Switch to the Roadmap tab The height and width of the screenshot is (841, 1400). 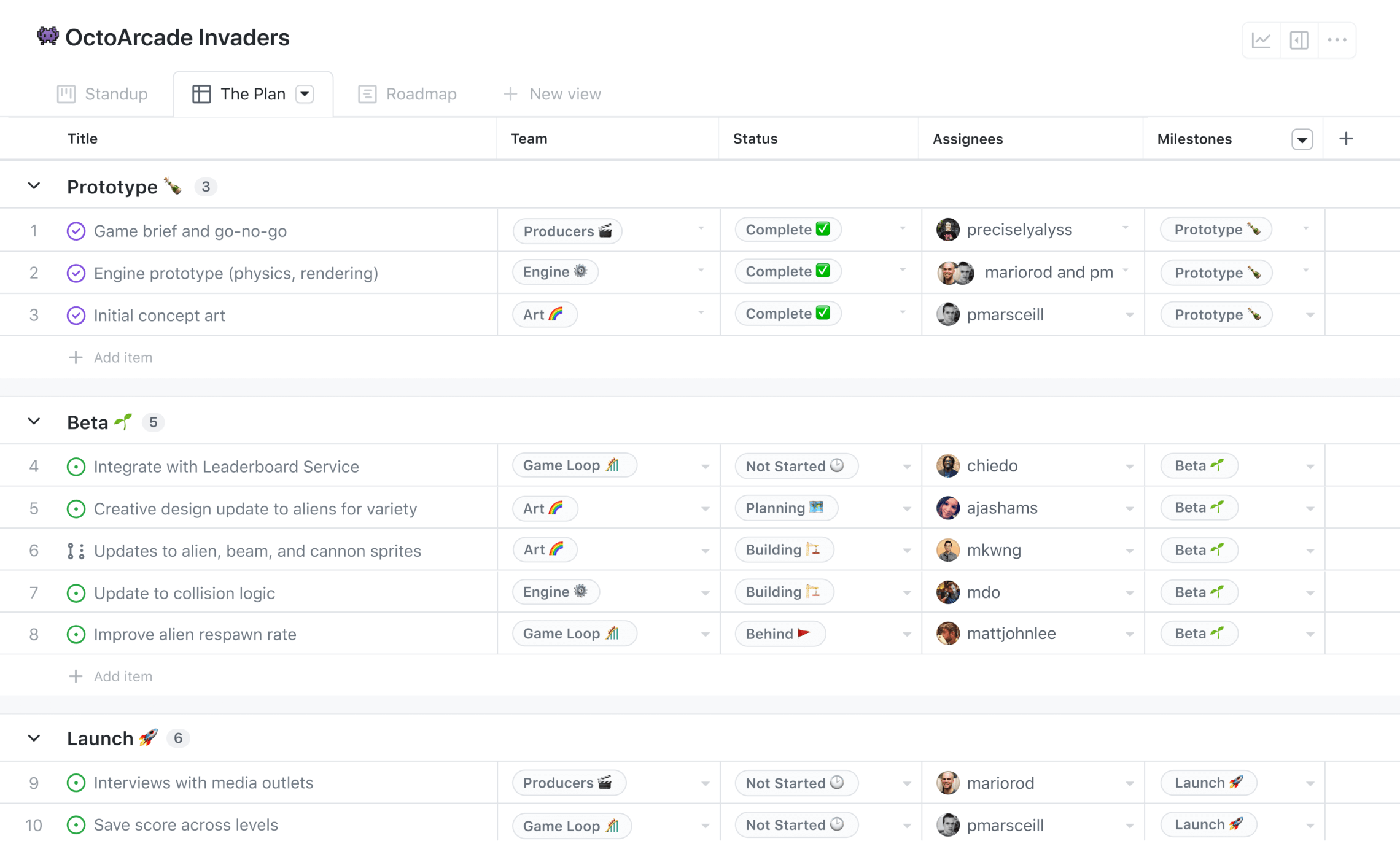click(x=421, y=93)
